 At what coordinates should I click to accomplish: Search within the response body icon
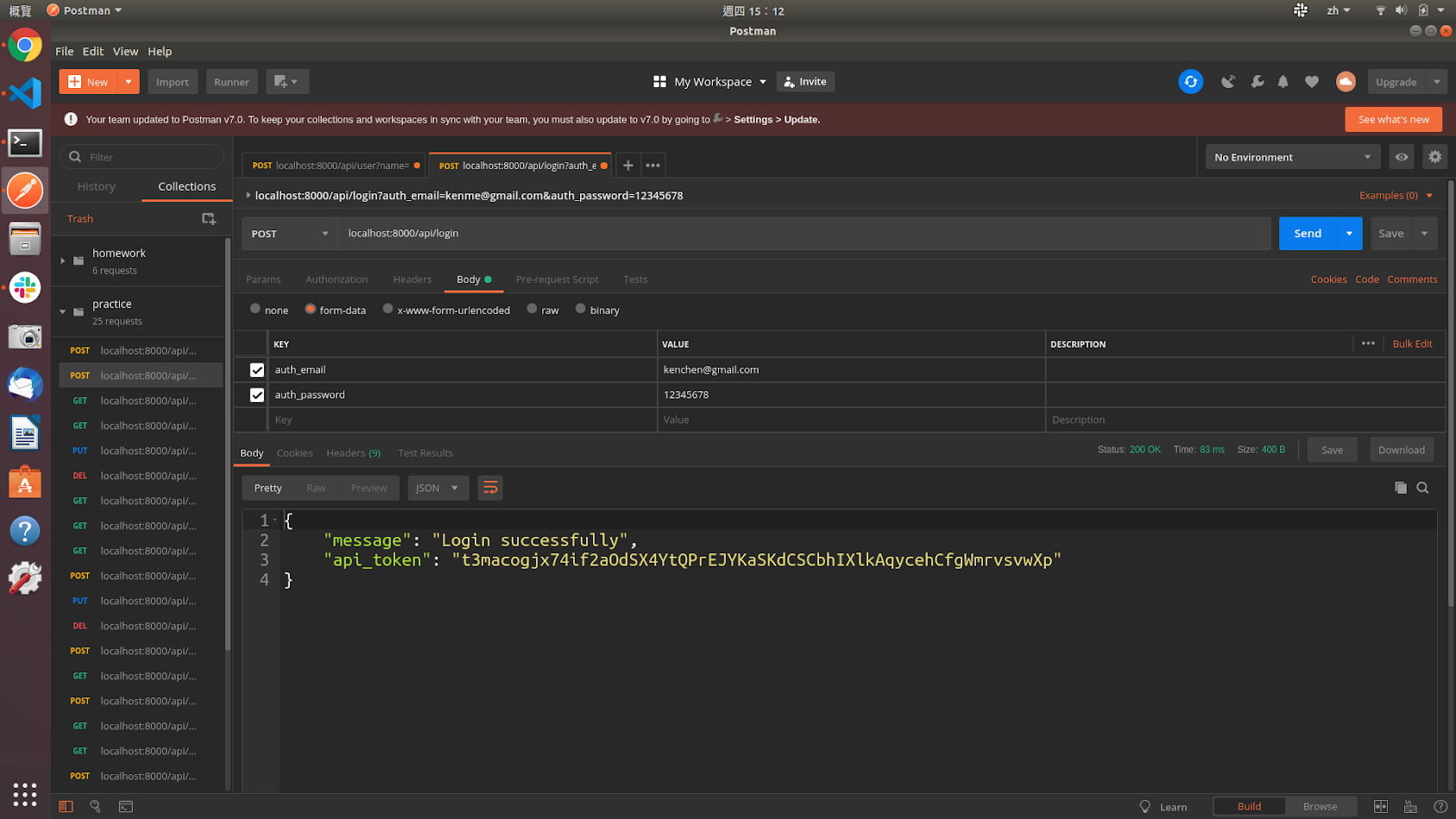tap(1423, 488)
